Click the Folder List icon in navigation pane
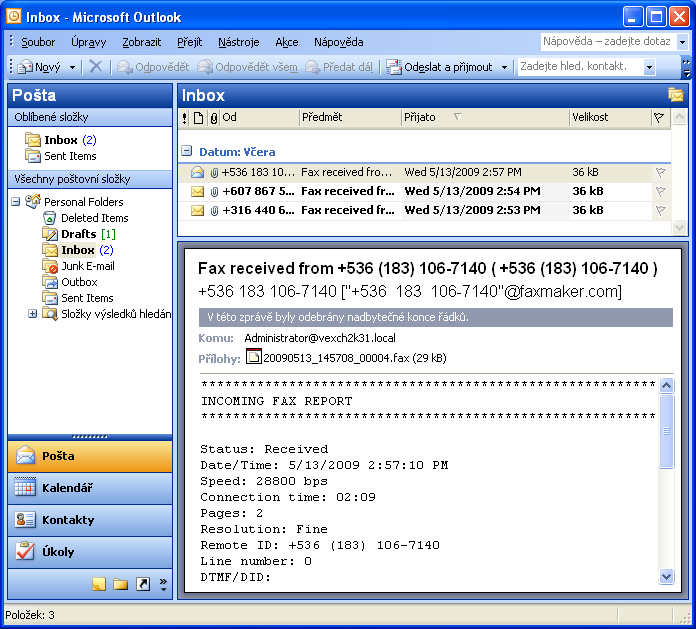This screenshot has width=696, height=629. [x=120, y=584]
